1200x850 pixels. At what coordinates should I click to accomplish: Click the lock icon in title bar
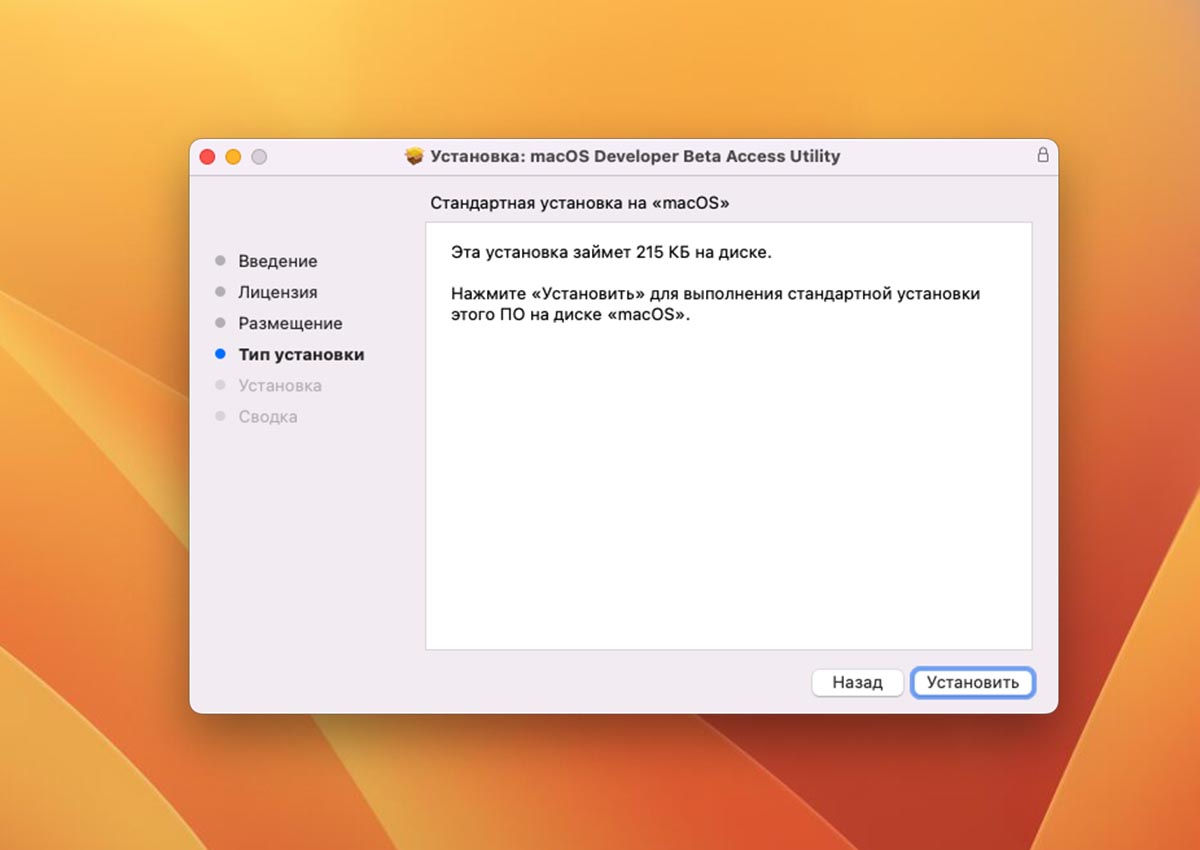tap(1043, 155)
